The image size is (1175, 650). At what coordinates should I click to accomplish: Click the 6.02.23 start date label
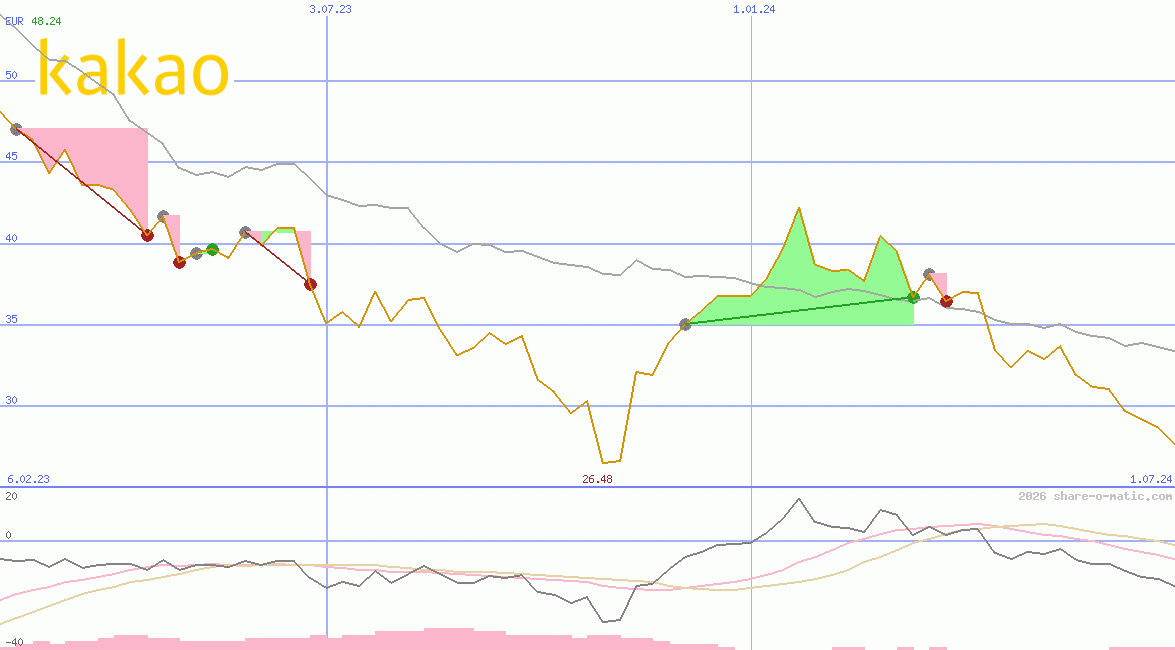[x=28, y=479]
